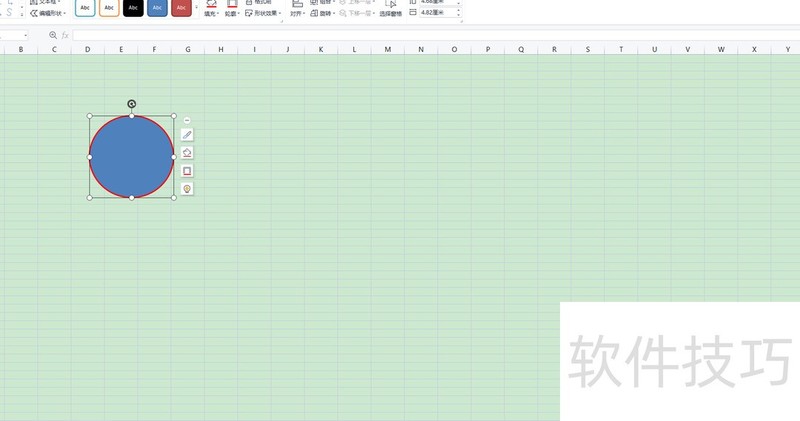Image resolution: width=800 pixels, height=421 pixels.
Task: Open the shape fill bucket quick tool
Action: [187, 153]
